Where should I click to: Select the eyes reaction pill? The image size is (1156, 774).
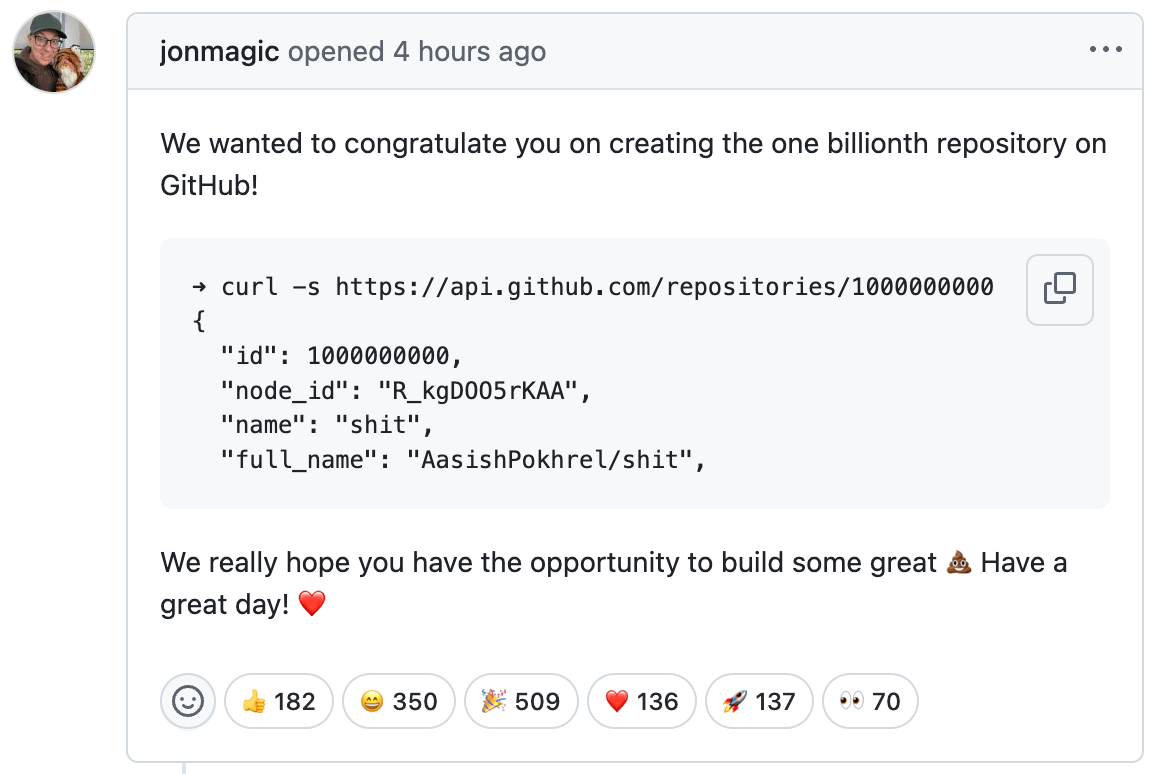pyautogui.click(x=870, y=701)
